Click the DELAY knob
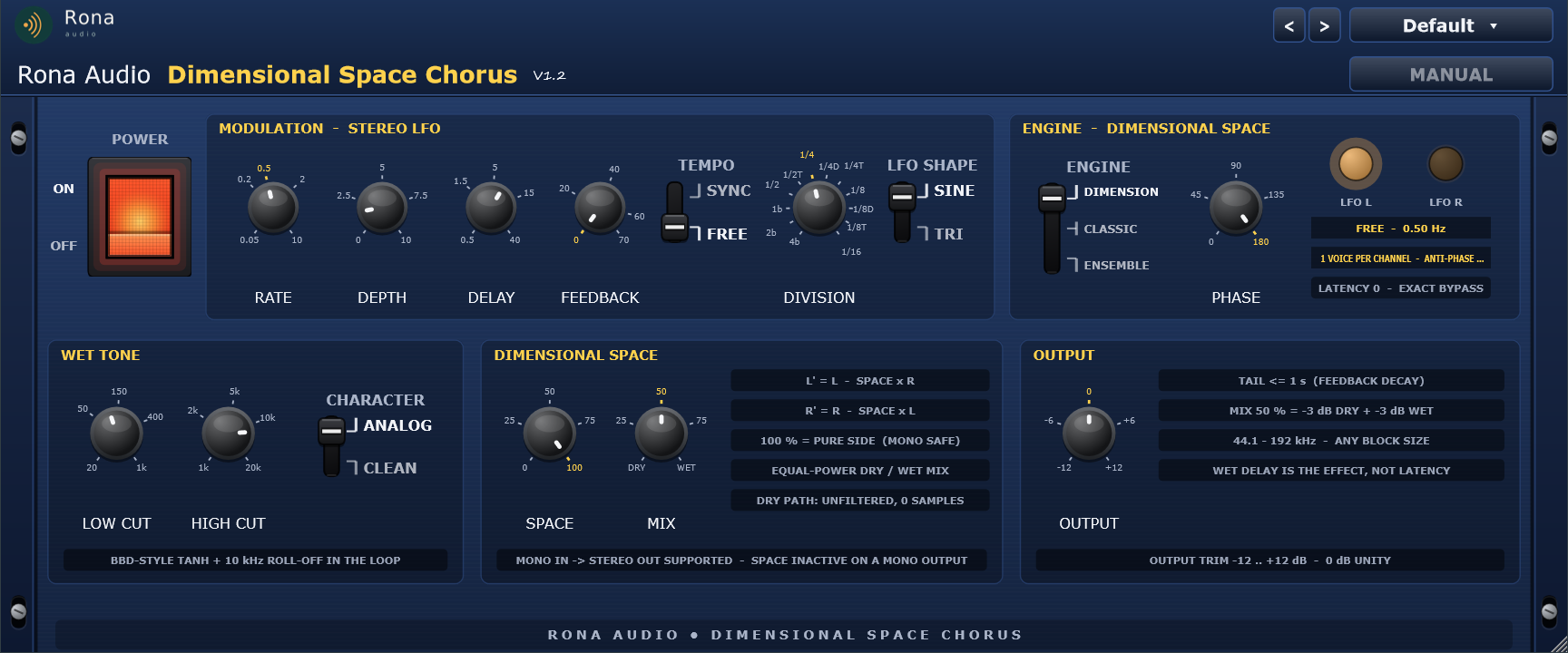 [491, 208]
